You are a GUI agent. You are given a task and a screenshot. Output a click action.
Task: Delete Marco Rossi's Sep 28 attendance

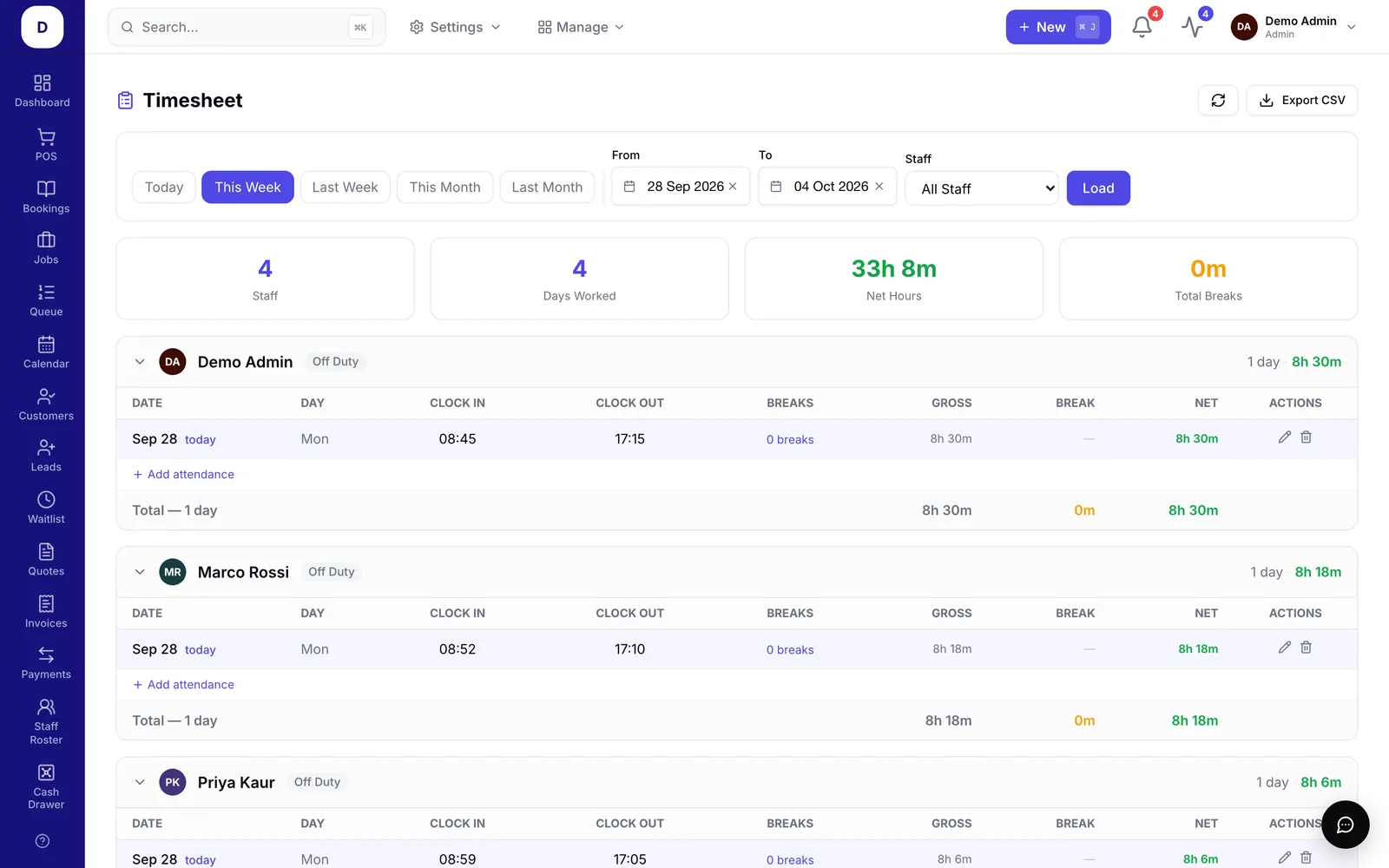coord(1306,648)
